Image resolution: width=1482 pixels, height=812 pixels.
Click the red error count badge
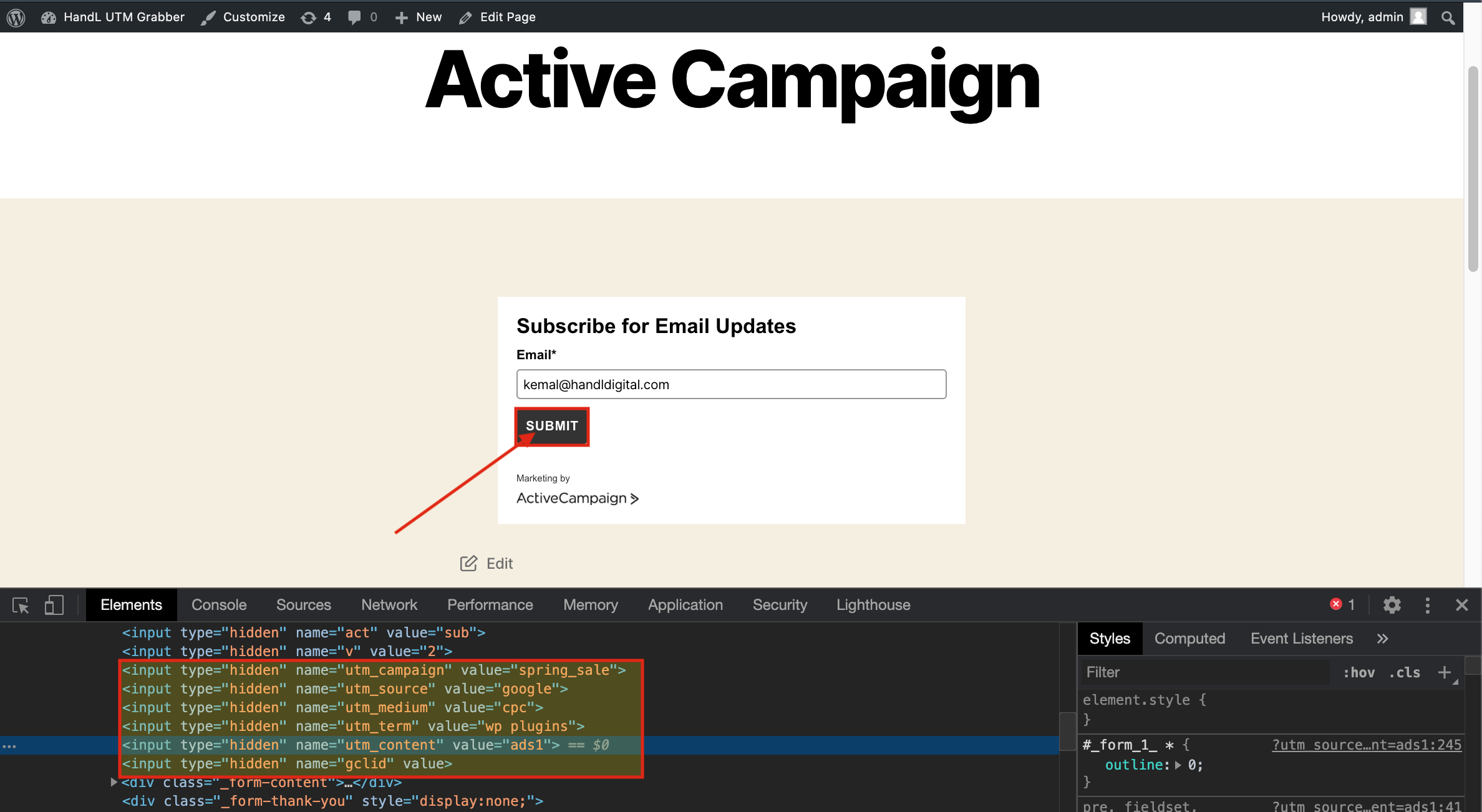(x=1342, y=604)
